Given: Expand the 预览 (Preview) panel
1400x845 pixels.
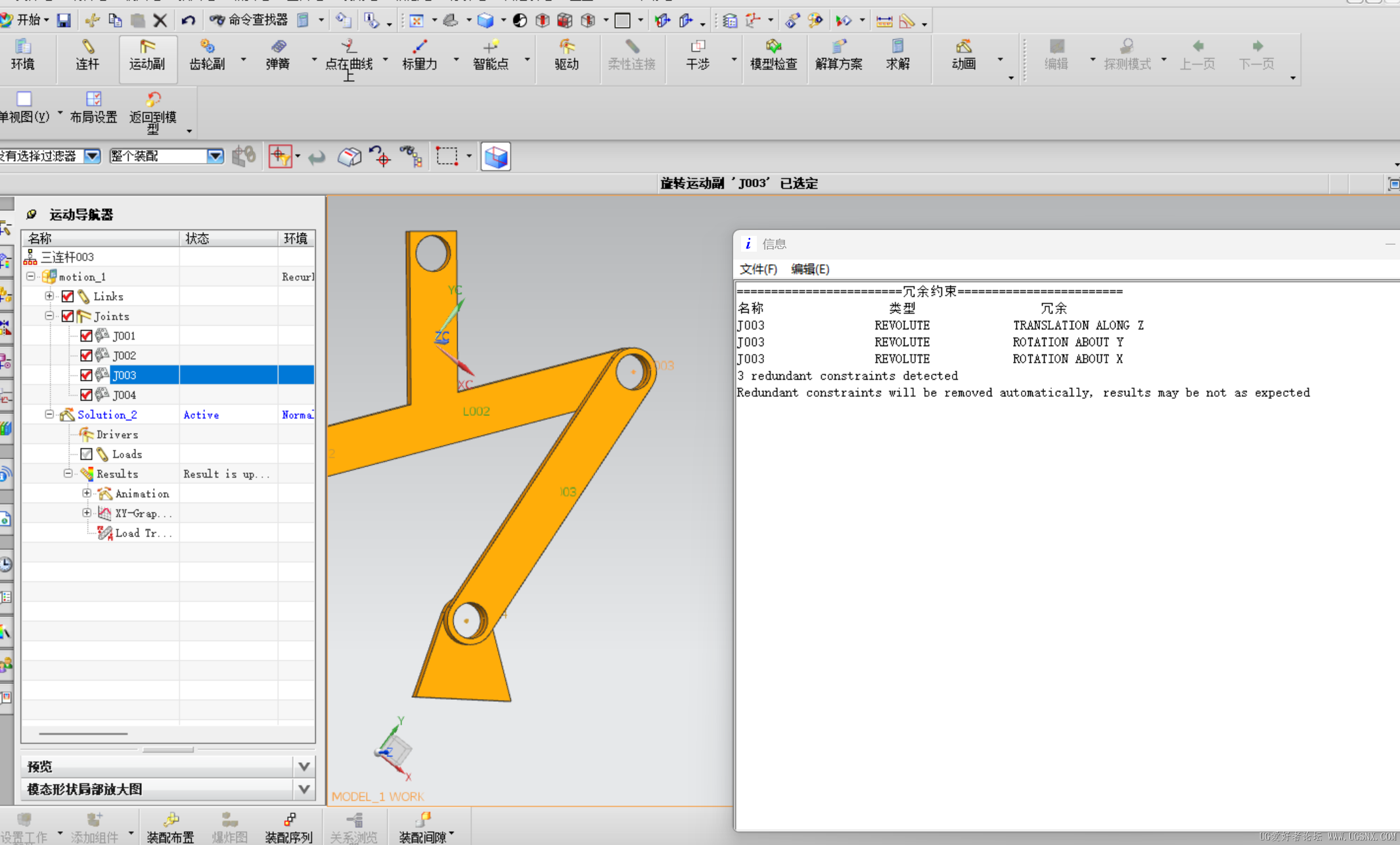Looking at the screenshot, I should (304, 766).
